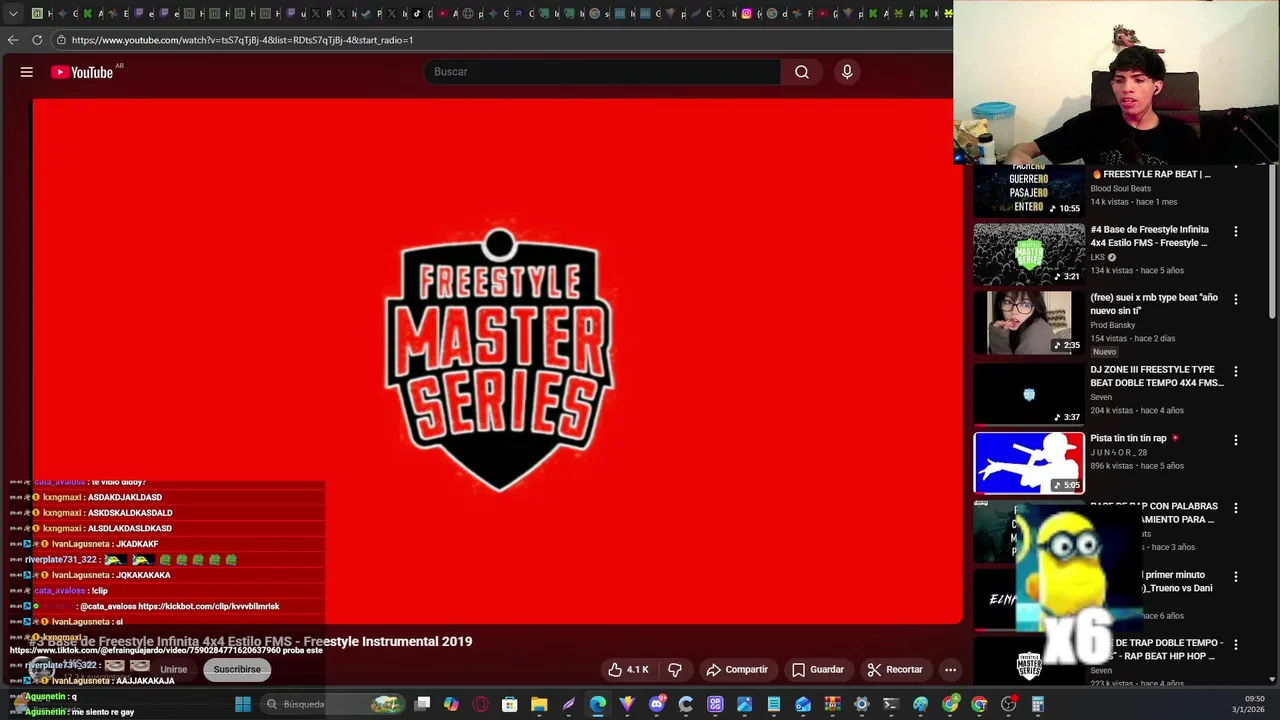
Task: Select '204 k vistas · hace 4 años' text
Action: (1137, 411)
